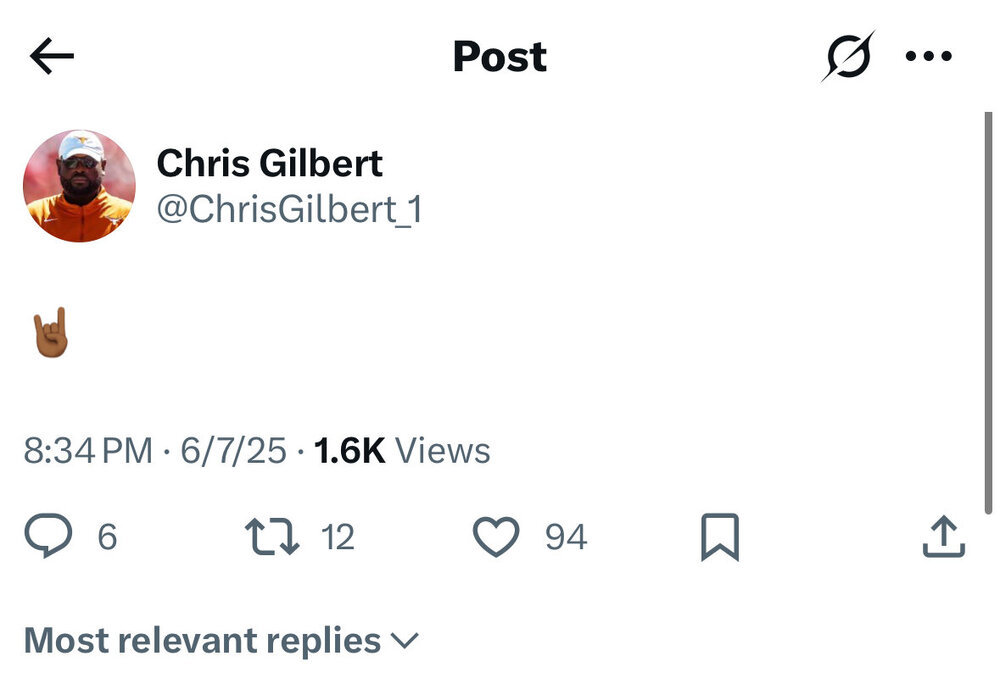
Task: Tap the reply speech bubble icon
Action: tap(48, 537)
